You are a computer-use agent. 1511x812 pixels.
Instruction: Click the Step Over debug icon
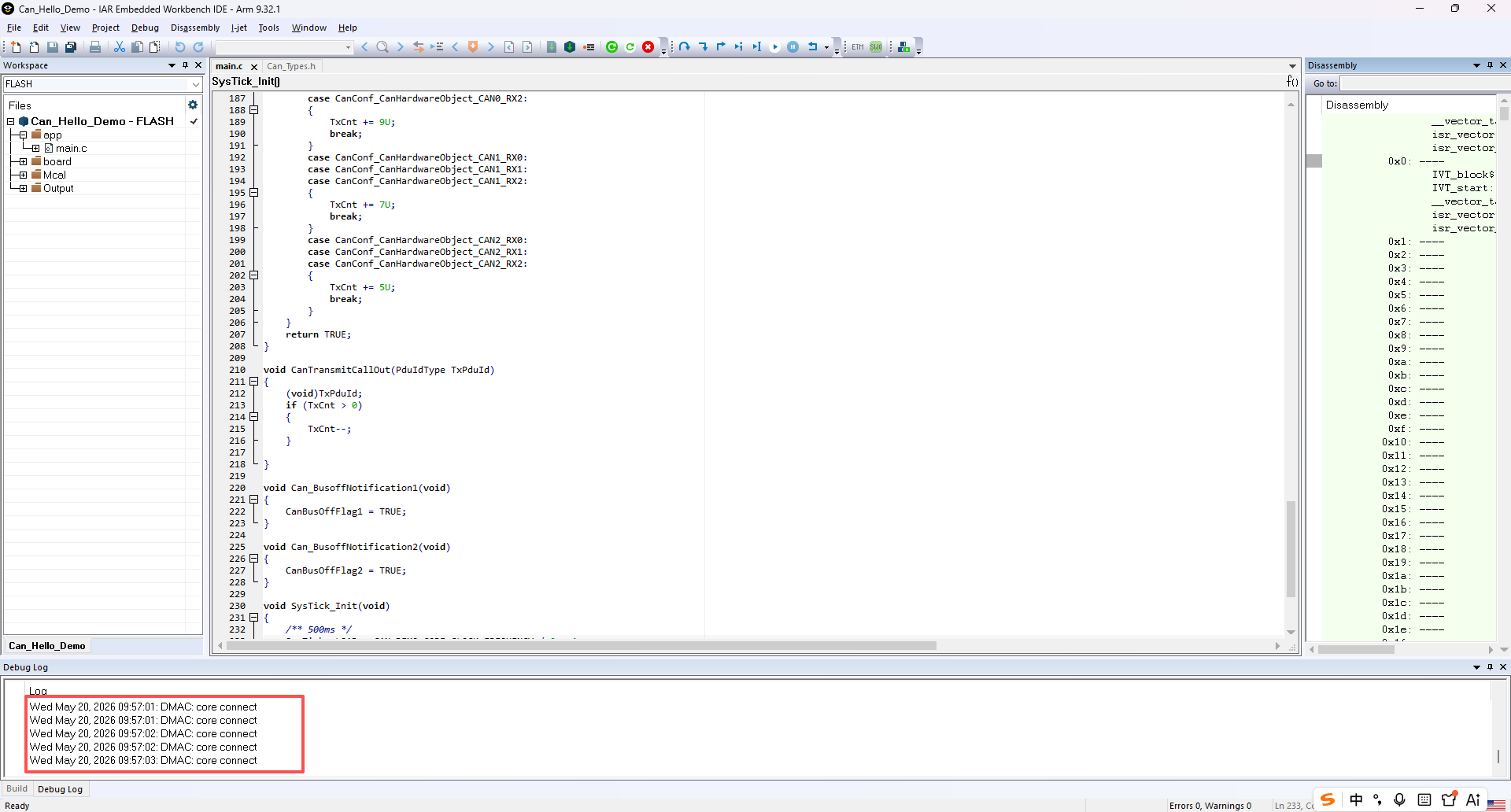click(x=685, y=47)
